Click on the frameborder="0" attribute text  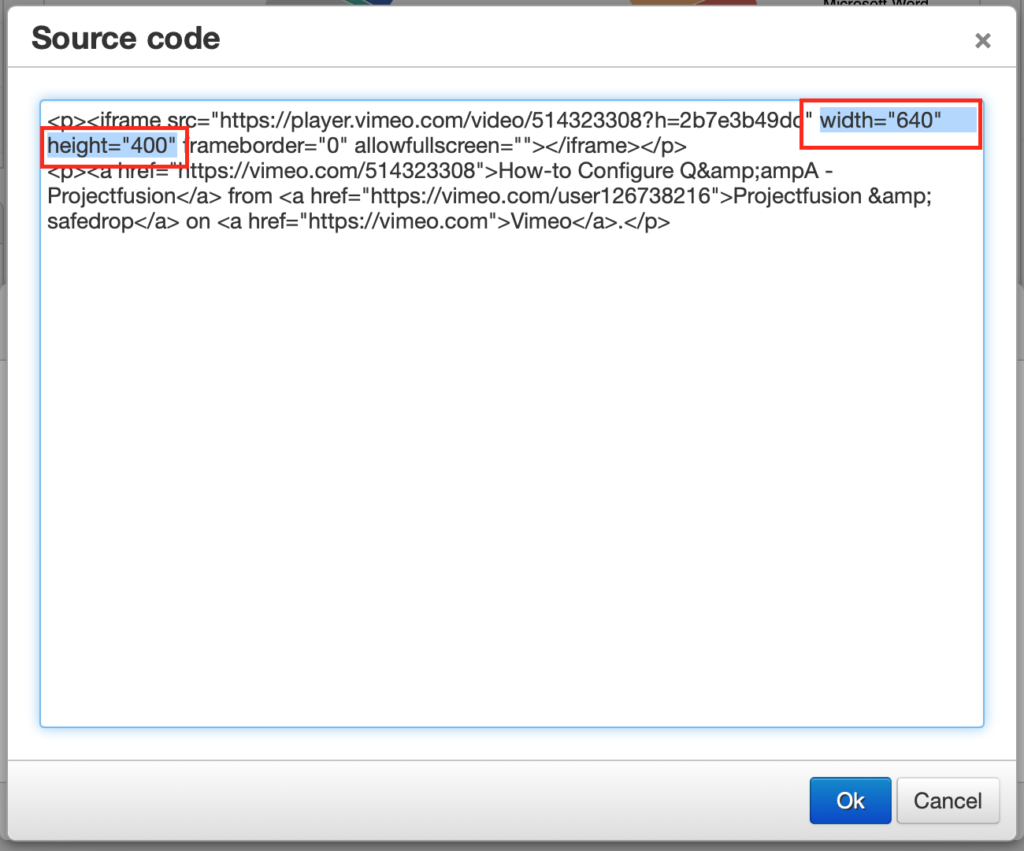(265, 146)
